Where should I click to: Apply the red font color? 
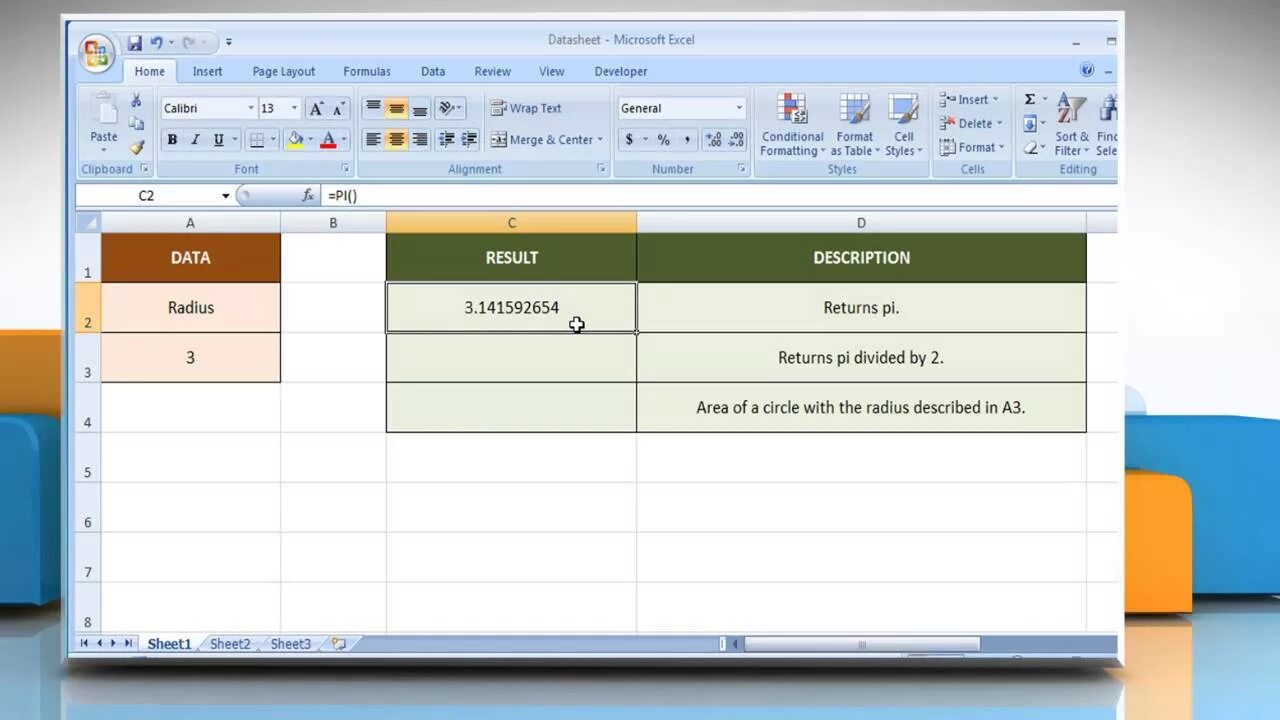(328, 140)
